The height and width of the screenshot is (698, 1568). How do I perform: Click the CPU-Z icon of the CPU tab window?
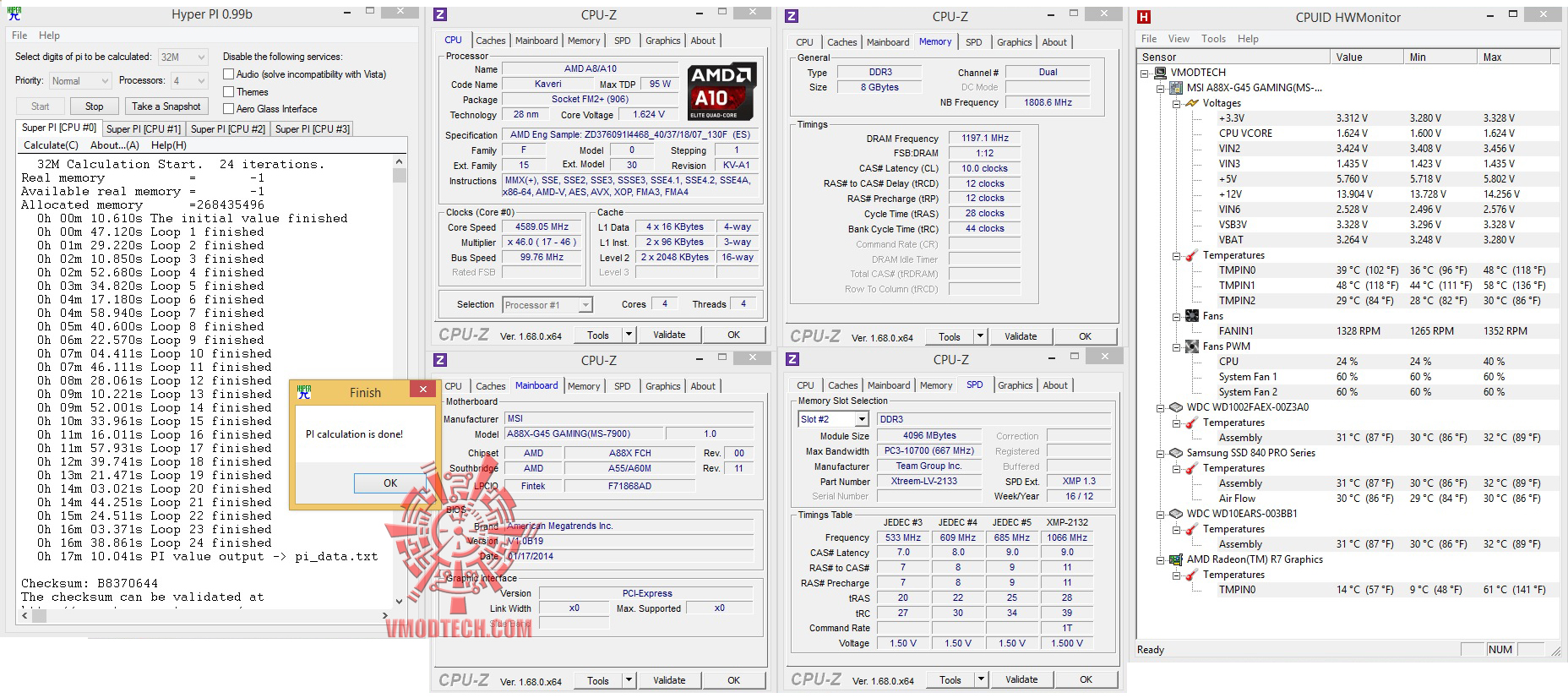tap(440, 14)
